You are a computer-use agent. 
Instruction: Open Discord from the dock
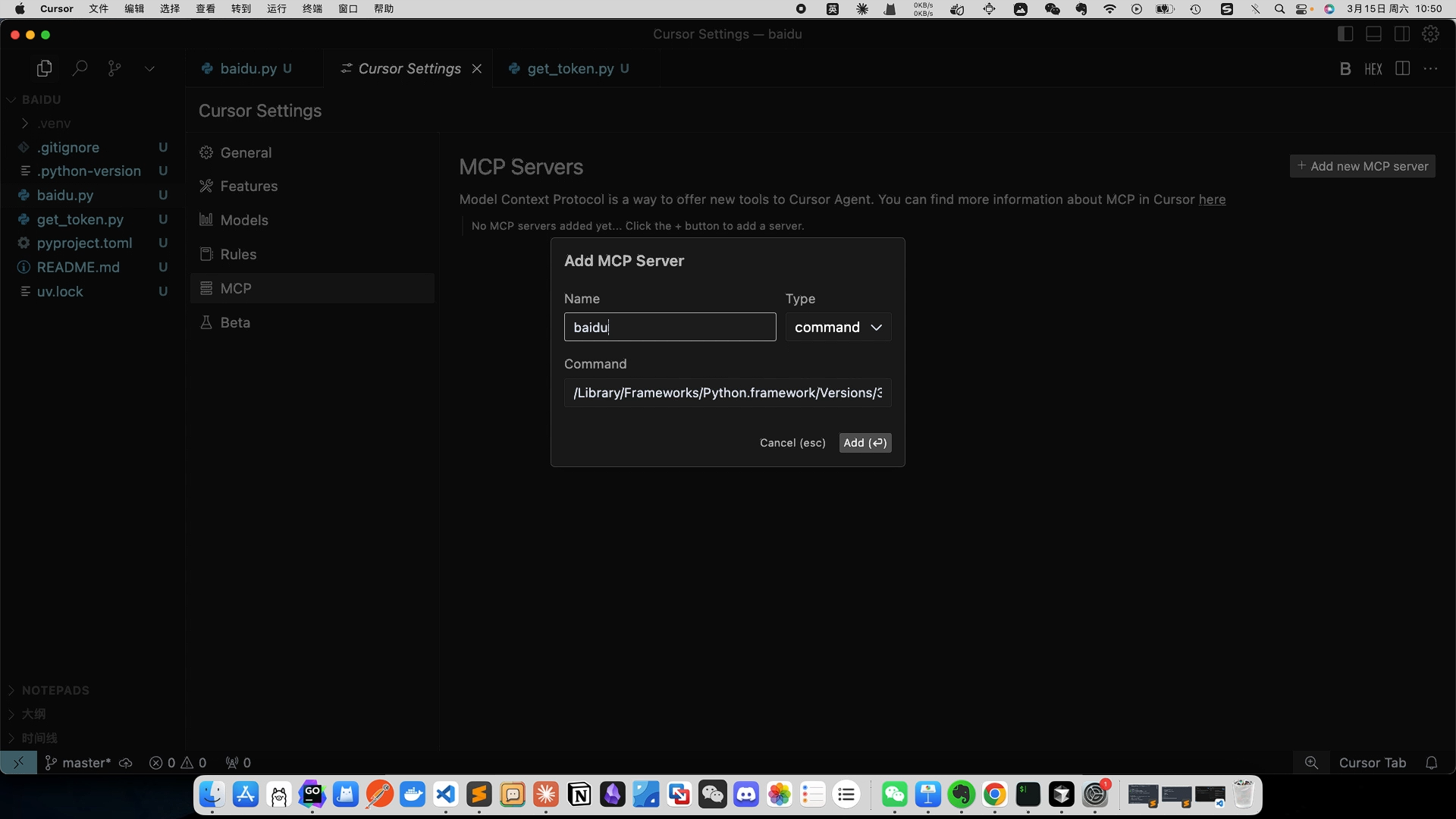[x=746, y=794]
